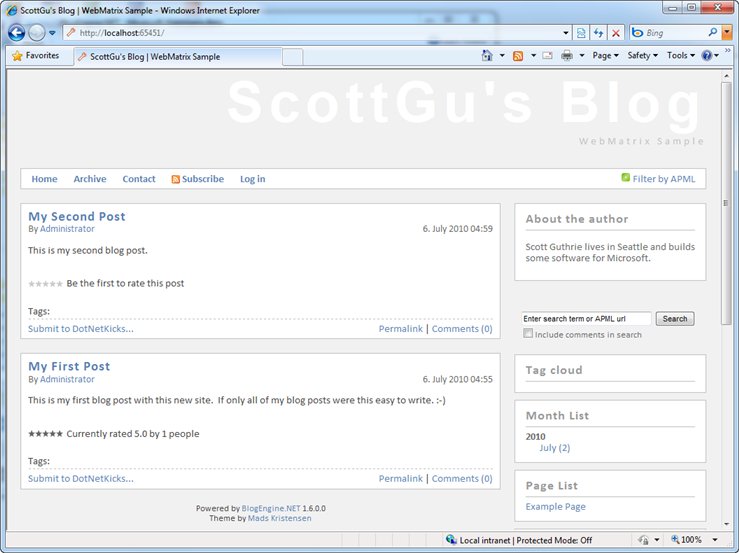
Task: Click Administrator author link under My First Post
Action: (x=67, y=379)
